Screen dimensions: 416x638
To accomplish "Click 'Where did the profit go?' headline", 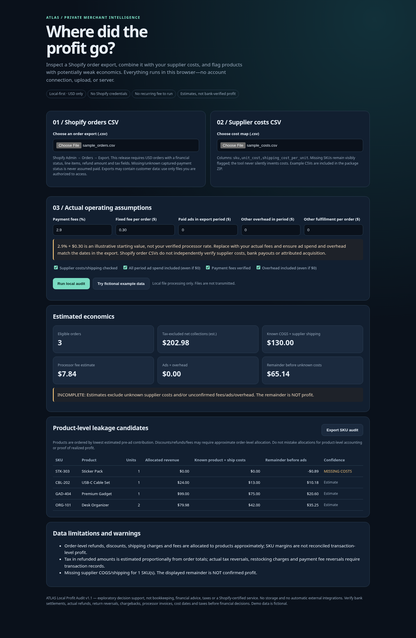I will (97, 40).
